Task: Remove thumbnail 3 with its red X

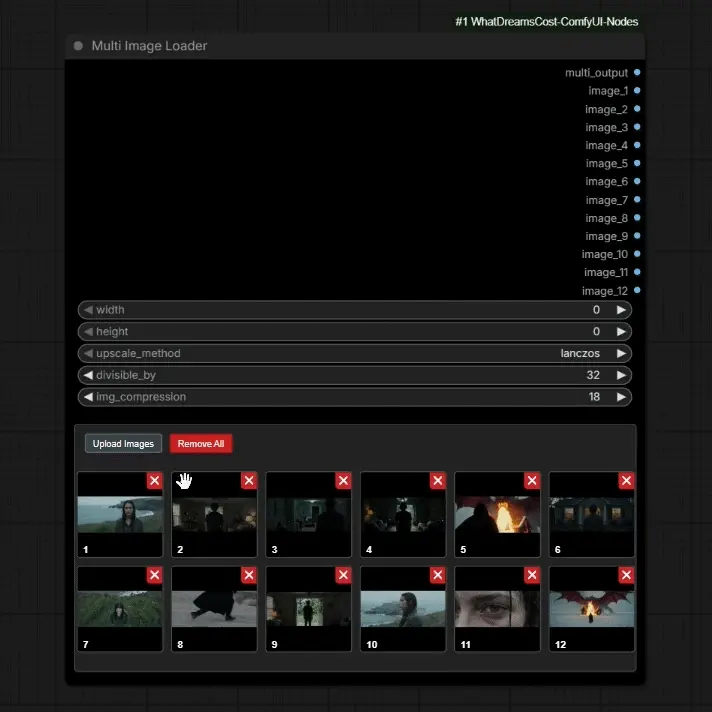Action: click(x=343, y=480)
